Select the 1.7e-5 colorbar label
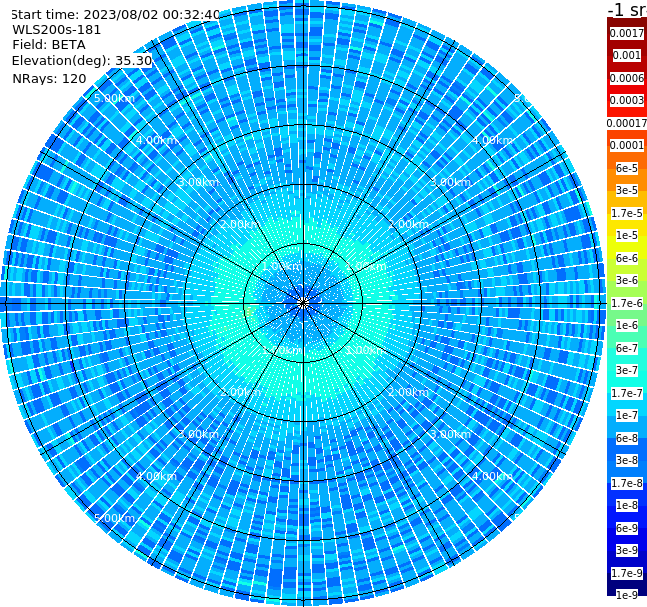647x607 pixels. [x=627, y=213]
